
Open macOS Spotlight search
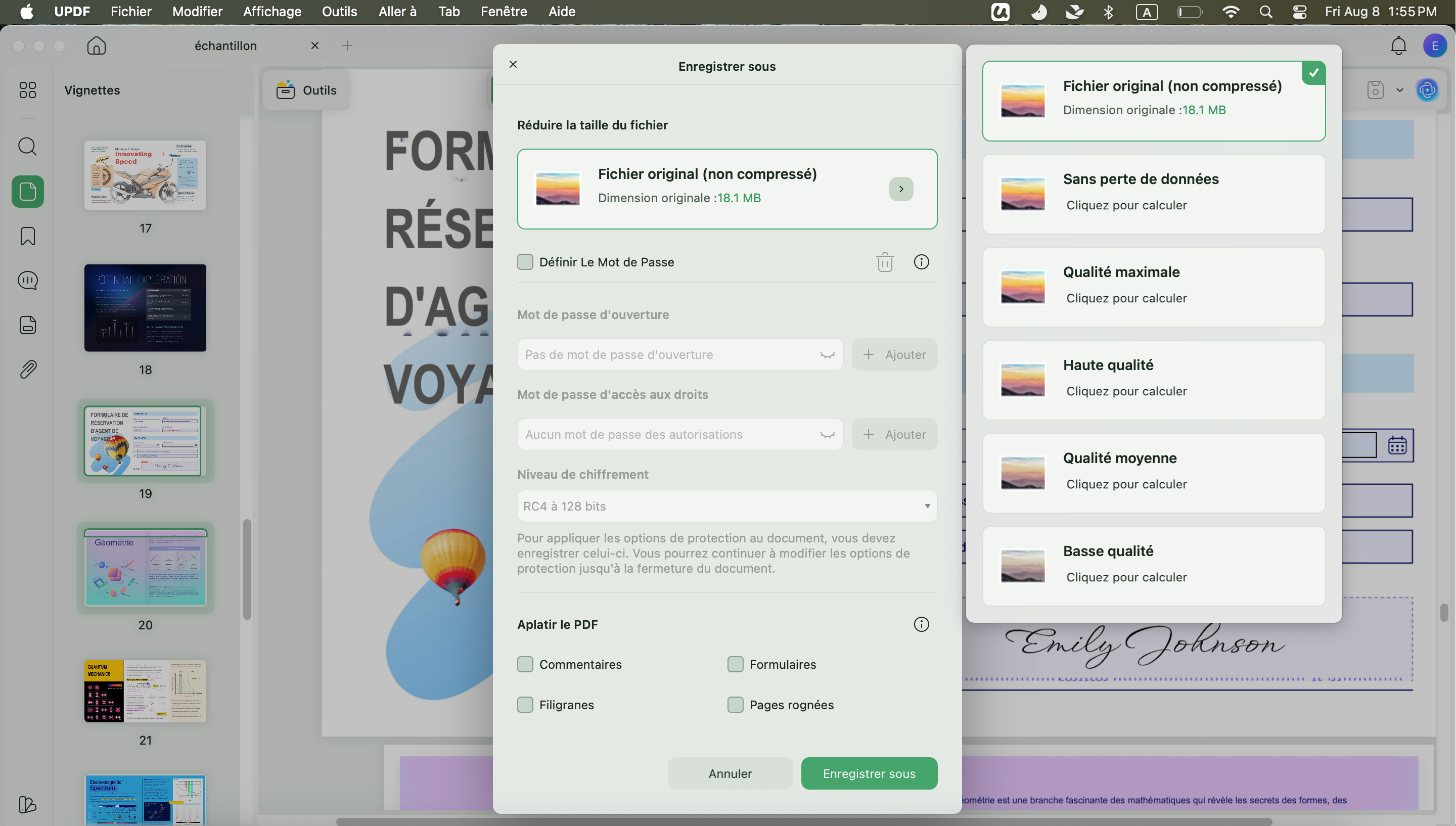(1265, 11)
